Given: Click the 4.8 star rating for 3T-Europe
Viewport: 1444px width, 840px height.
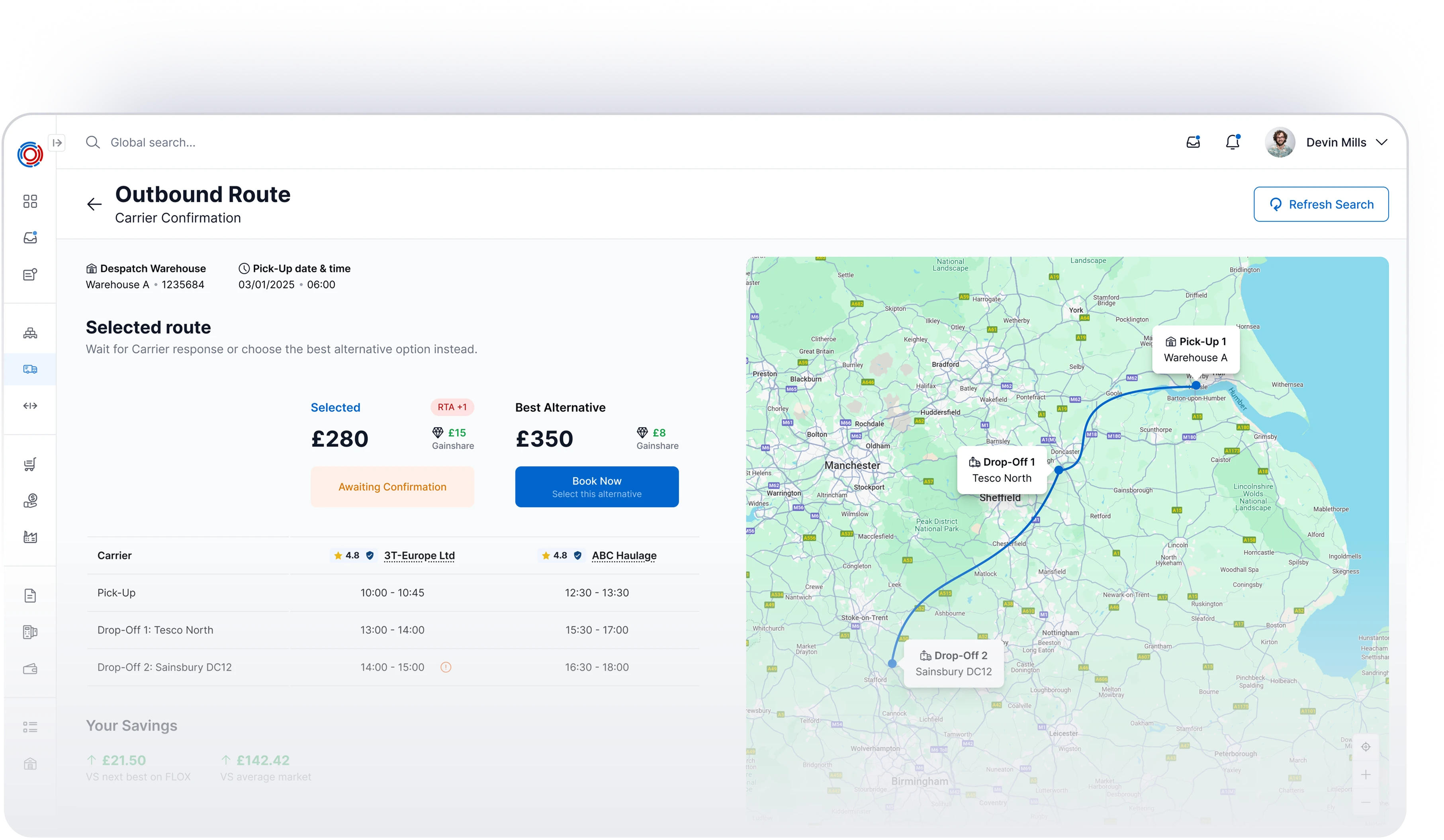Looking at the screenshot, I should 346,555.
